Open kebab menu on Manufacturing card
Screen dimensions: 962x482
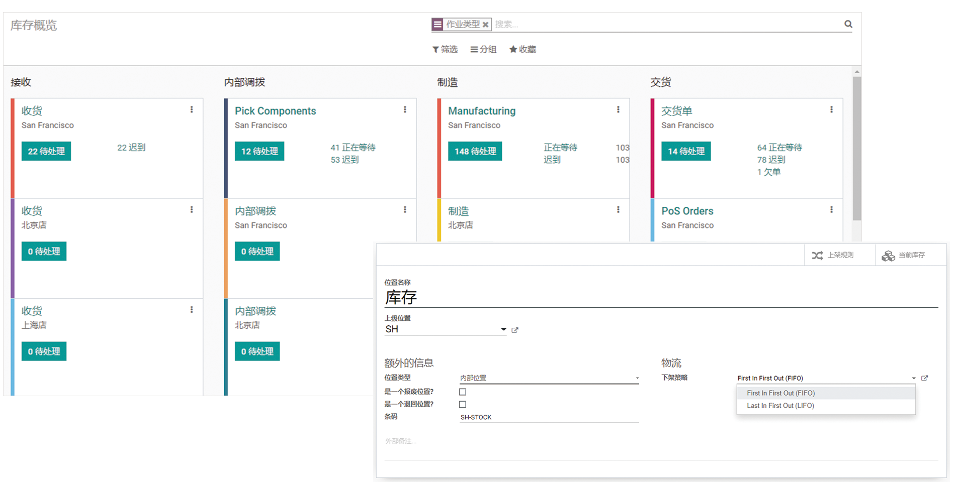pyautogui.click(x=618, y=110)
